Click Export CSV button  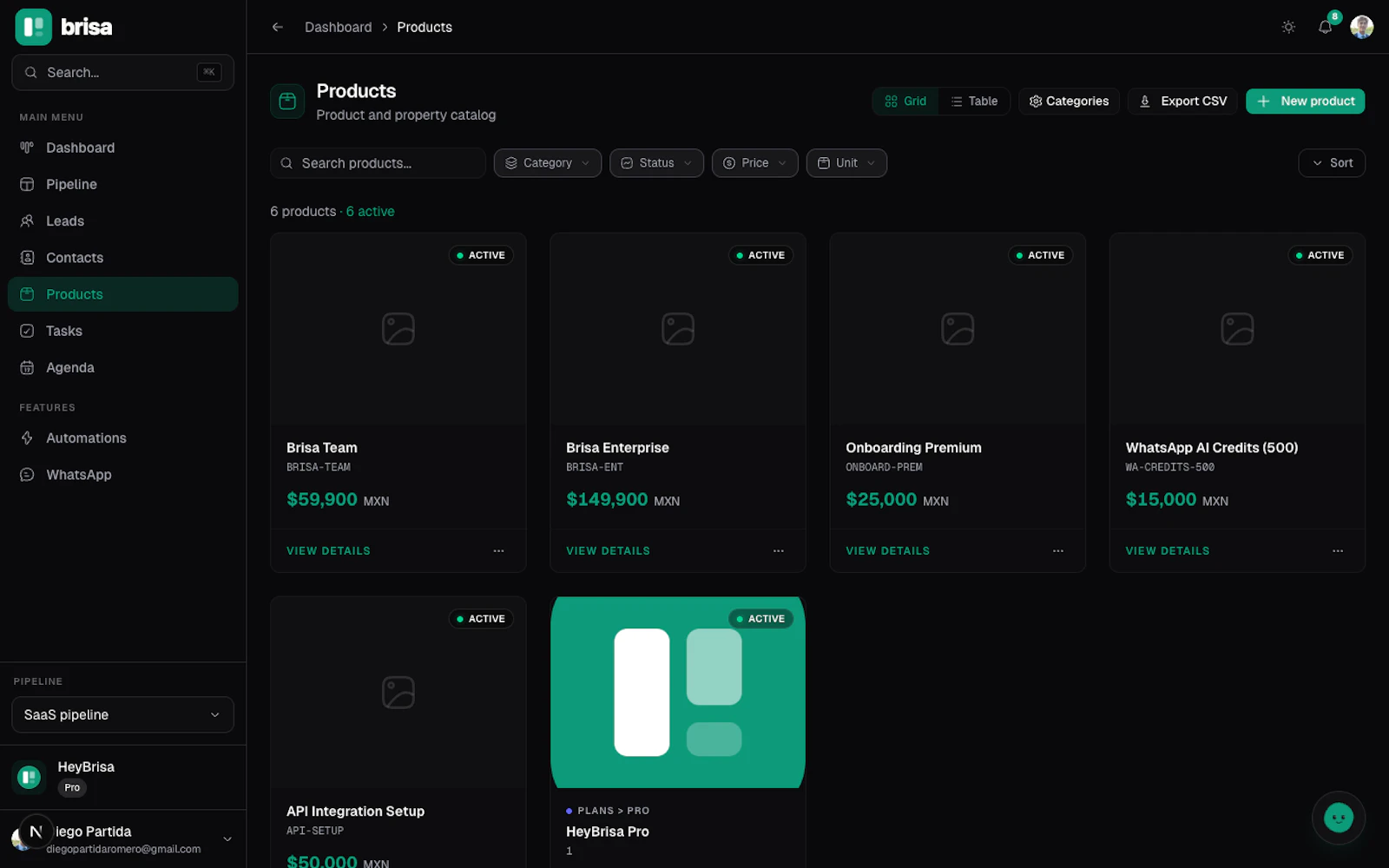pos(1182,102)
